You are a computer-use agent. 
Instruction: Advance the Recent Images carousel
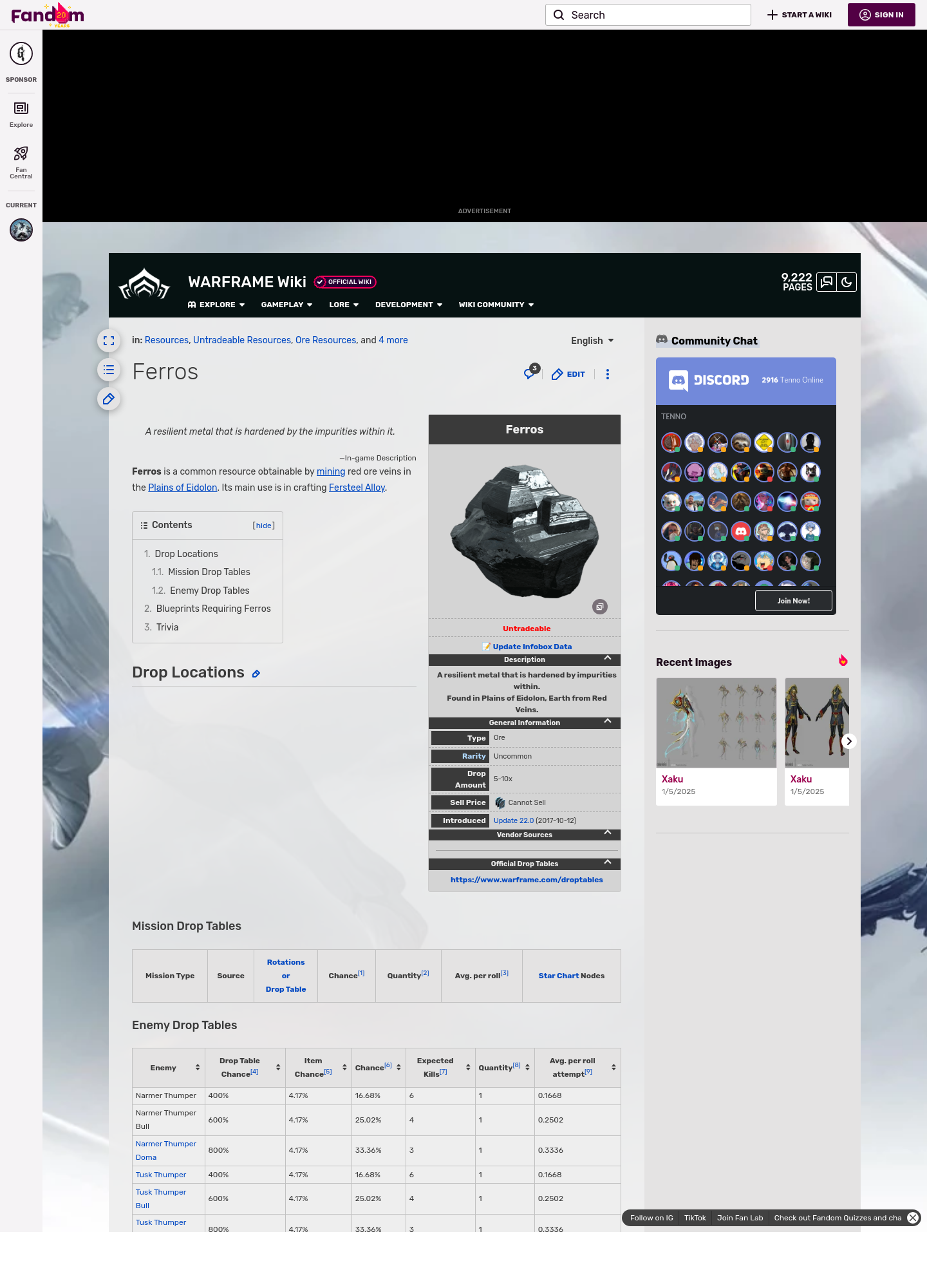point(849,741)
